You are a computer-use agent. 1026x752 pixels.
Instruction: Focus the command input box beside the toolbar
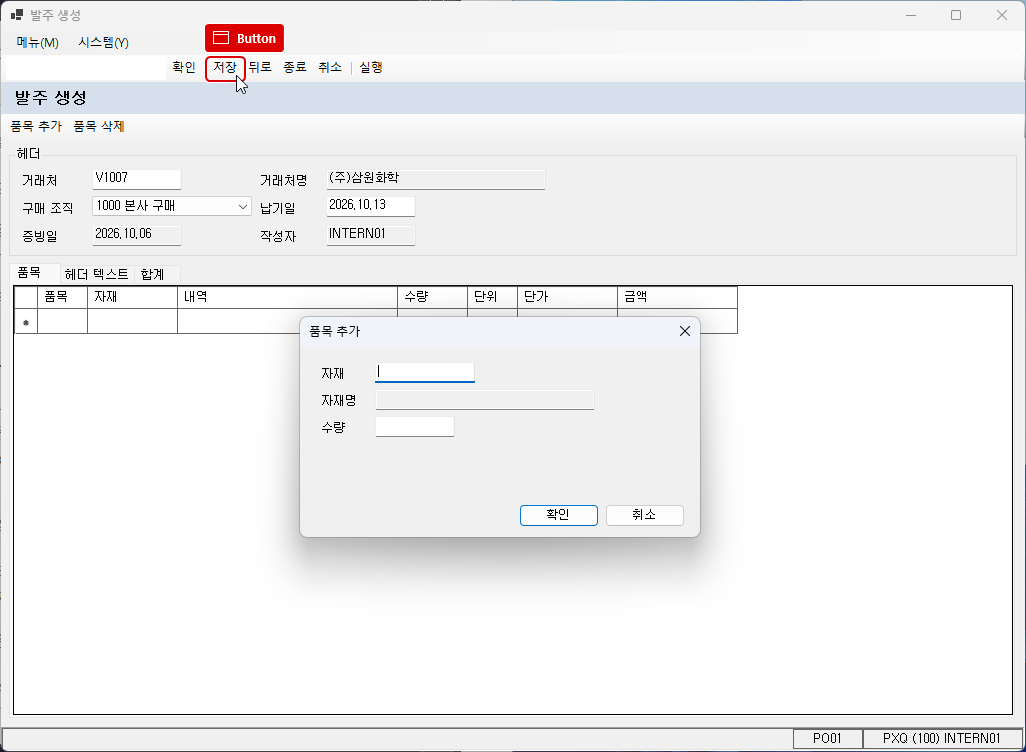[x=86, y=68]
